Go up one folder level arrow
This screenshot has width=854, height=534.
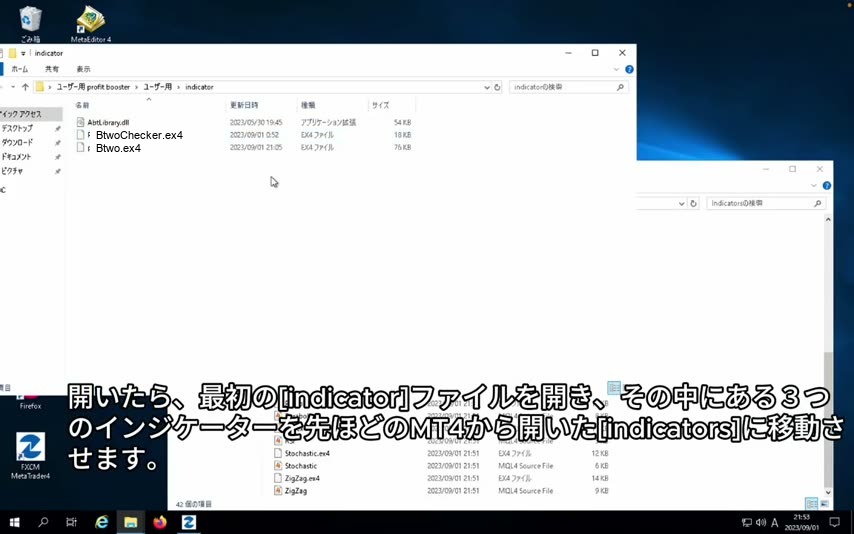(25, 87)
